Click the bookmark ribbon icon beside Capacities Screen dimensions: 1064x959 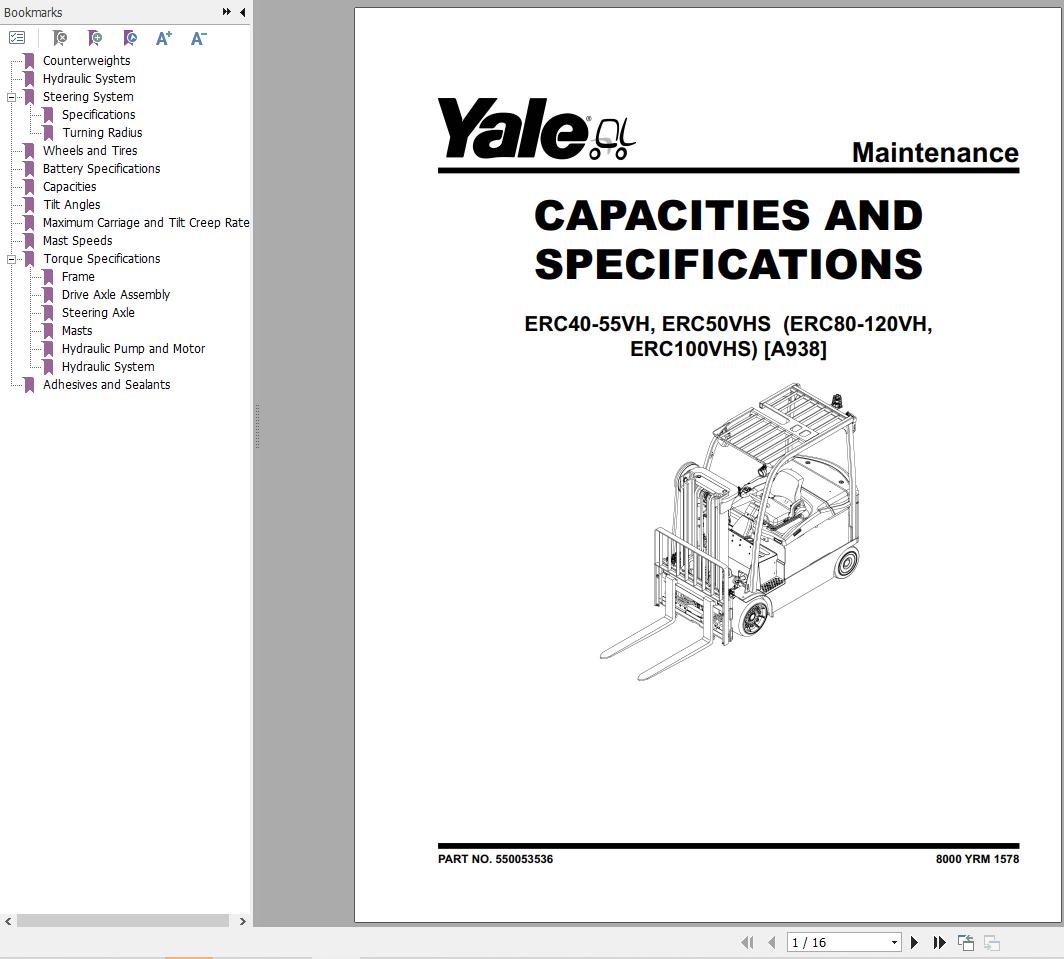coord(29,187)
